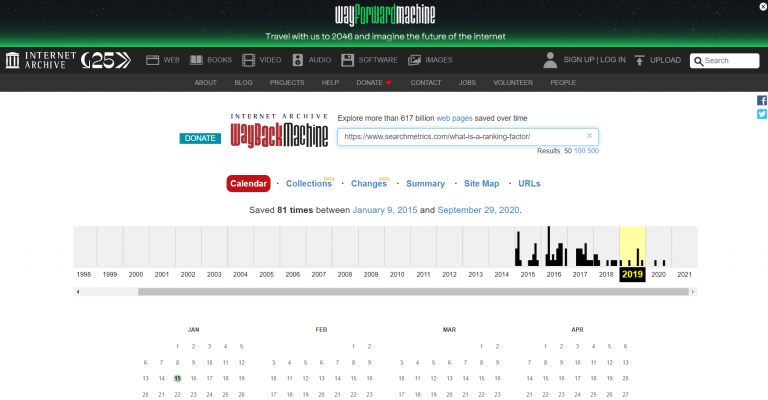768x400 pixels.
Task: Open the CONTACT menu item
Action: [426, 83]
